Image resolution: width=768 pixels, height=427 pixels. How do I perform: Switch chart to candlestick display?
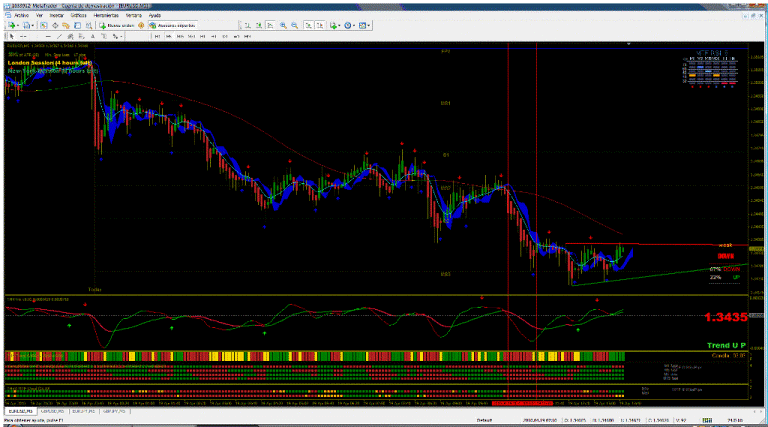click(x=258, y=25)
